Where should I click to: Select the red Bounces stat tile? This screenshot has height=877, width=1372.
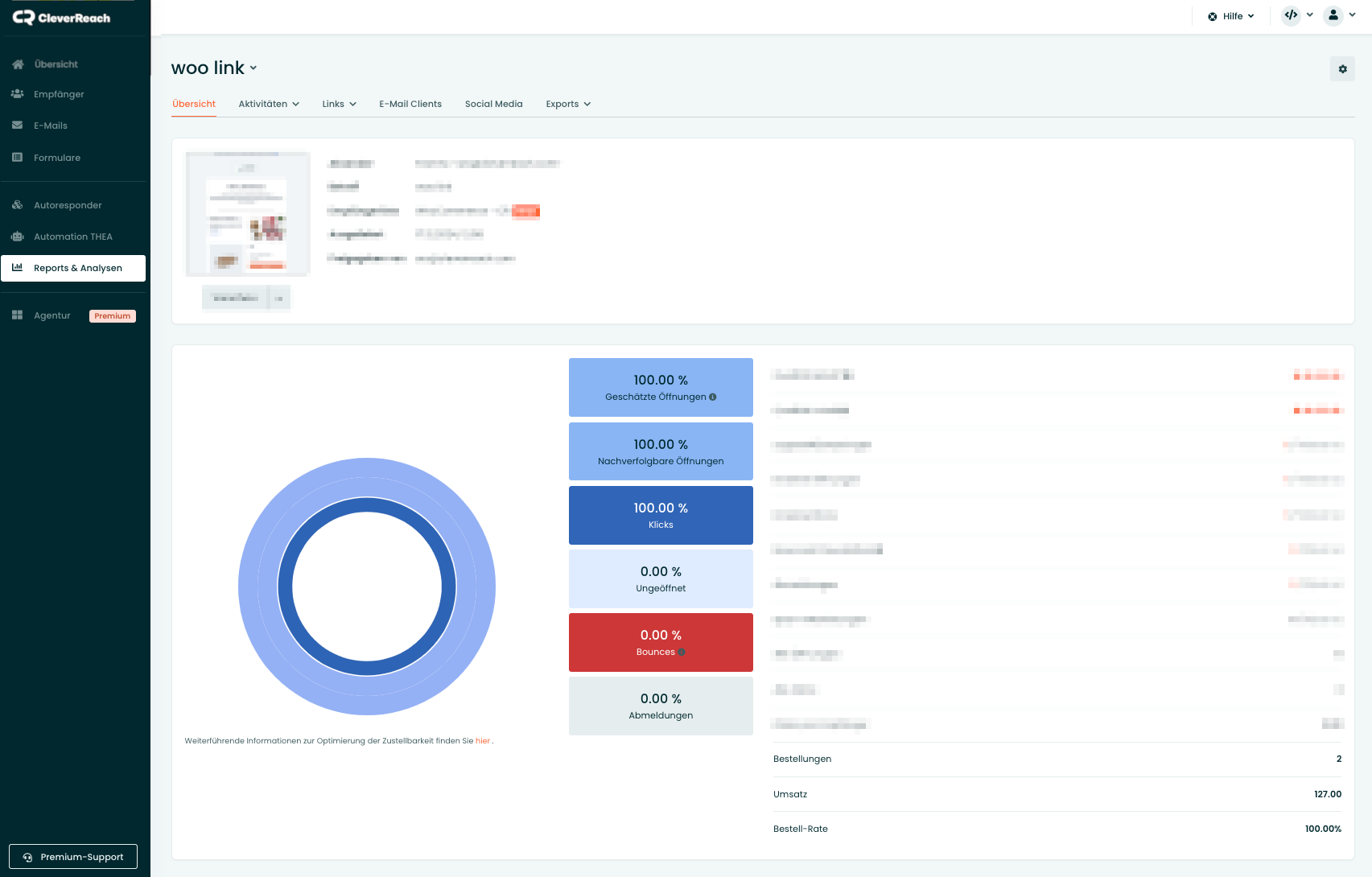(661, 642)
